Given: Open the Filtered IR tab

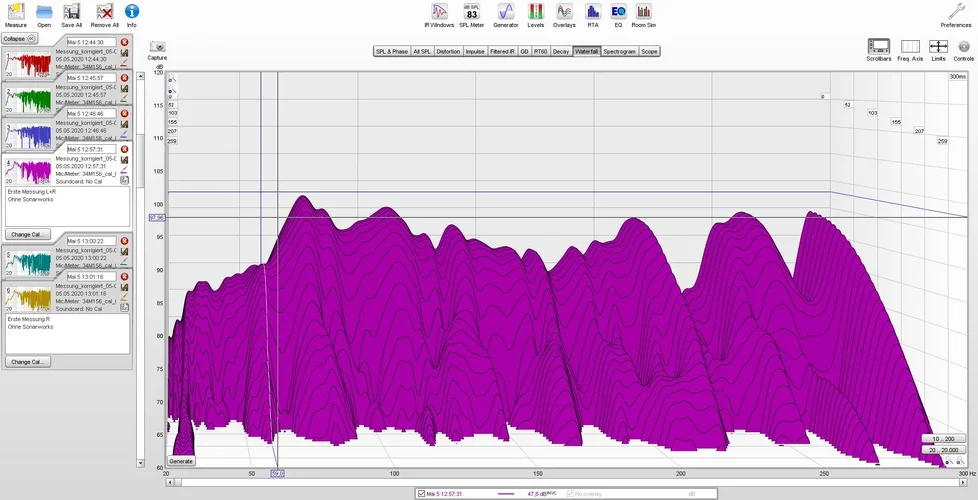Looking at the screenshot, I should pos(503,51).
